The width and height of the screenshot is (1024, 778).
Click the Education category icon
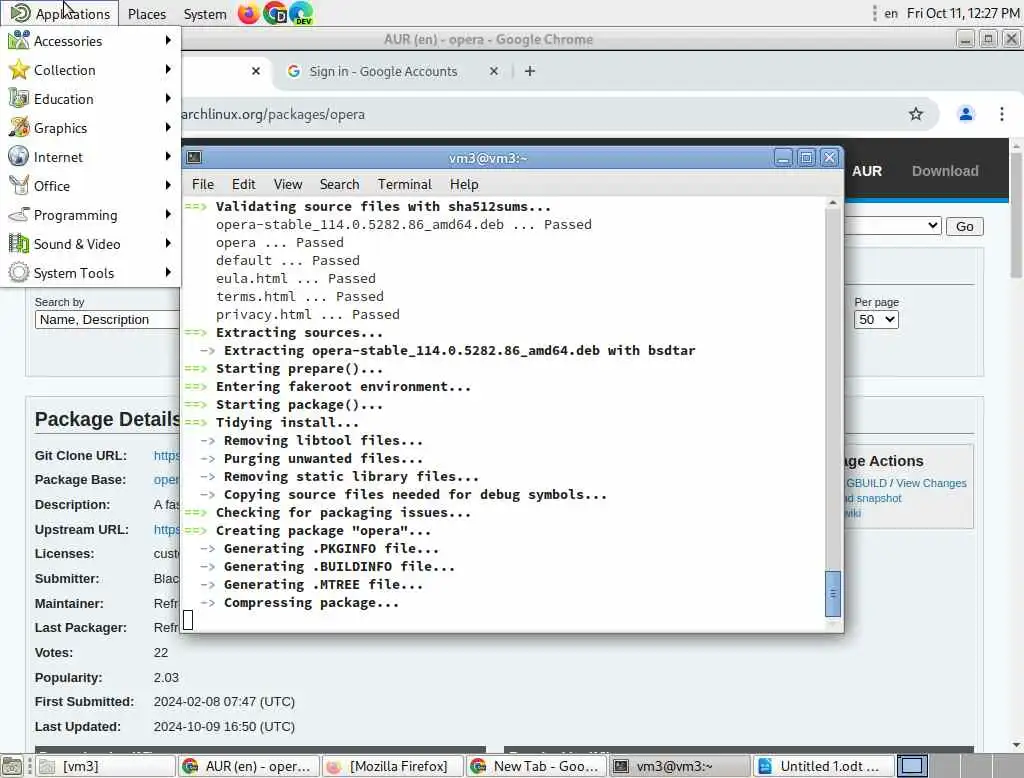(18, 99)
